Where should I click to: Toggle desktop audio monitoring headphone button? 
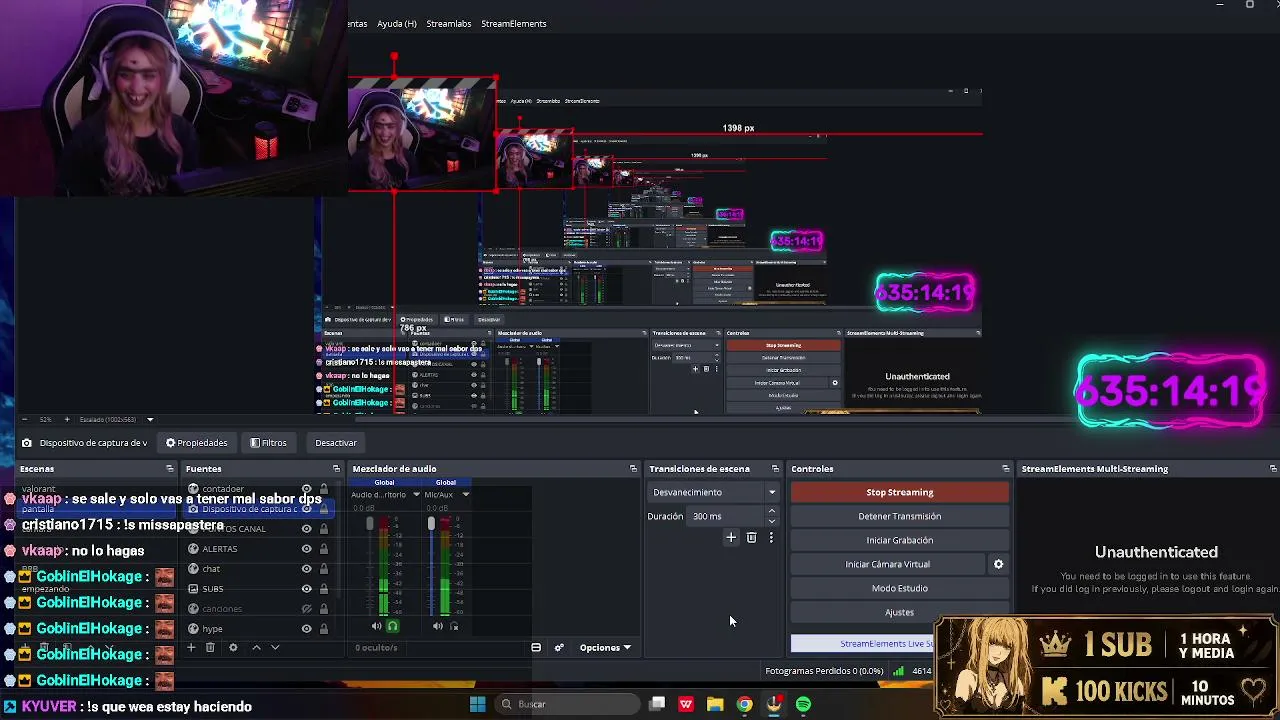coord(393,626)
